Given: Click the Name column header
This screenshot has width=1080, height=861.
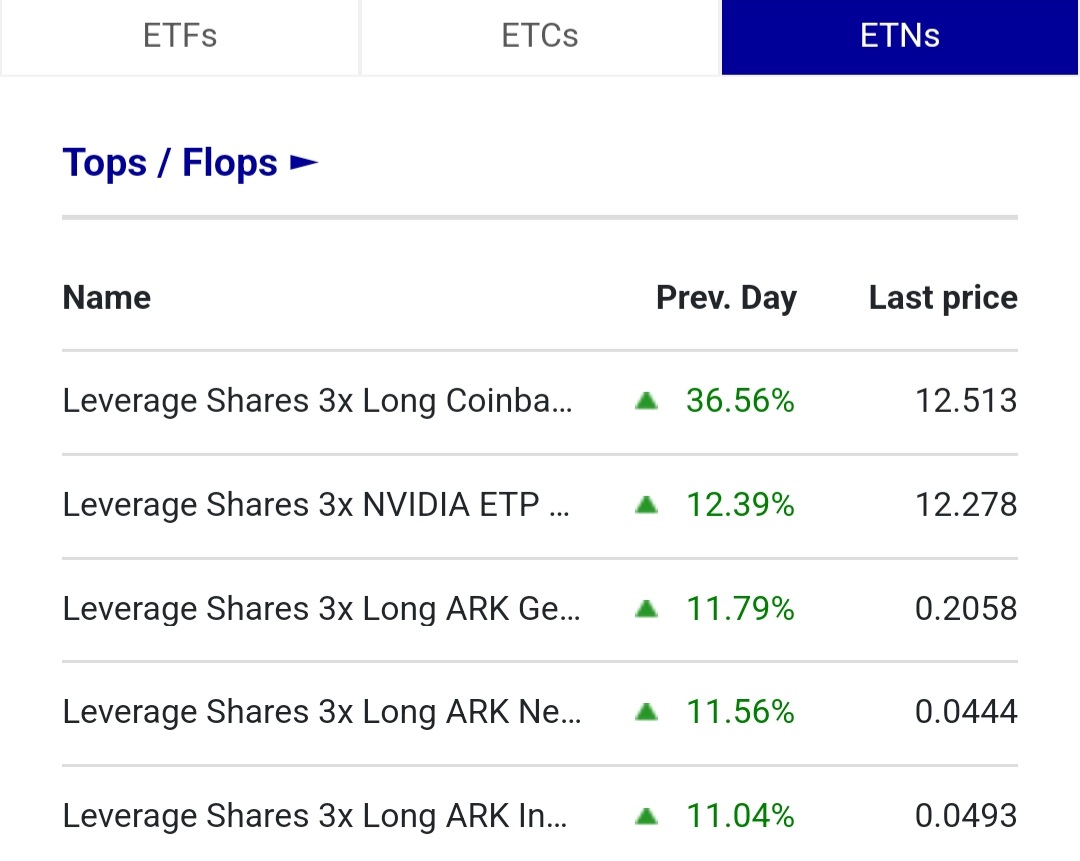Looking at the screenshot, I should [107, 298].
